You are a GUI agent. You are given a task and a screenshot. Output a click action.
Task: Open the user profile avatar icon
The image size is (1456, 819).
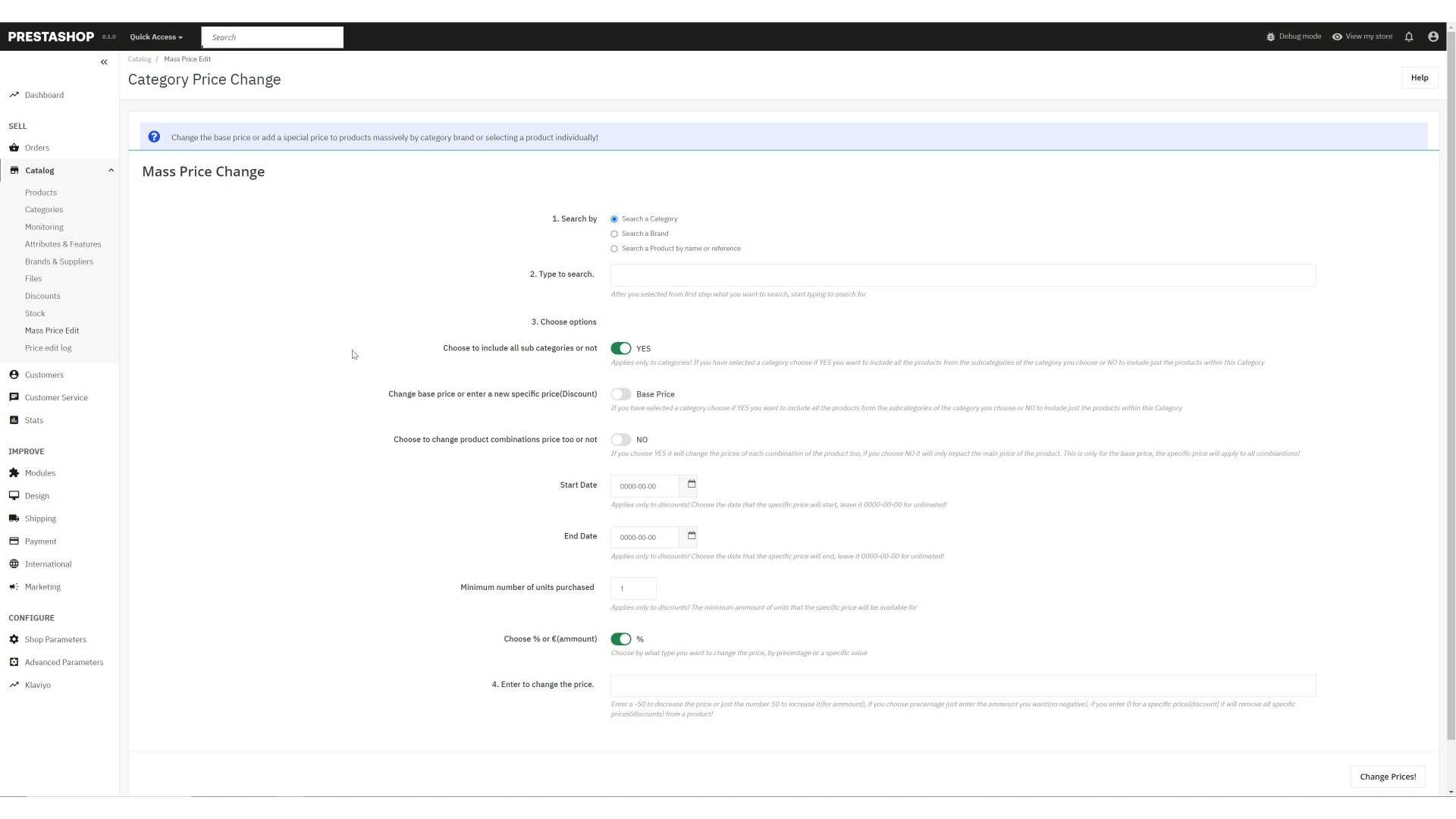pyautogui.click(x=1432, y=36)
